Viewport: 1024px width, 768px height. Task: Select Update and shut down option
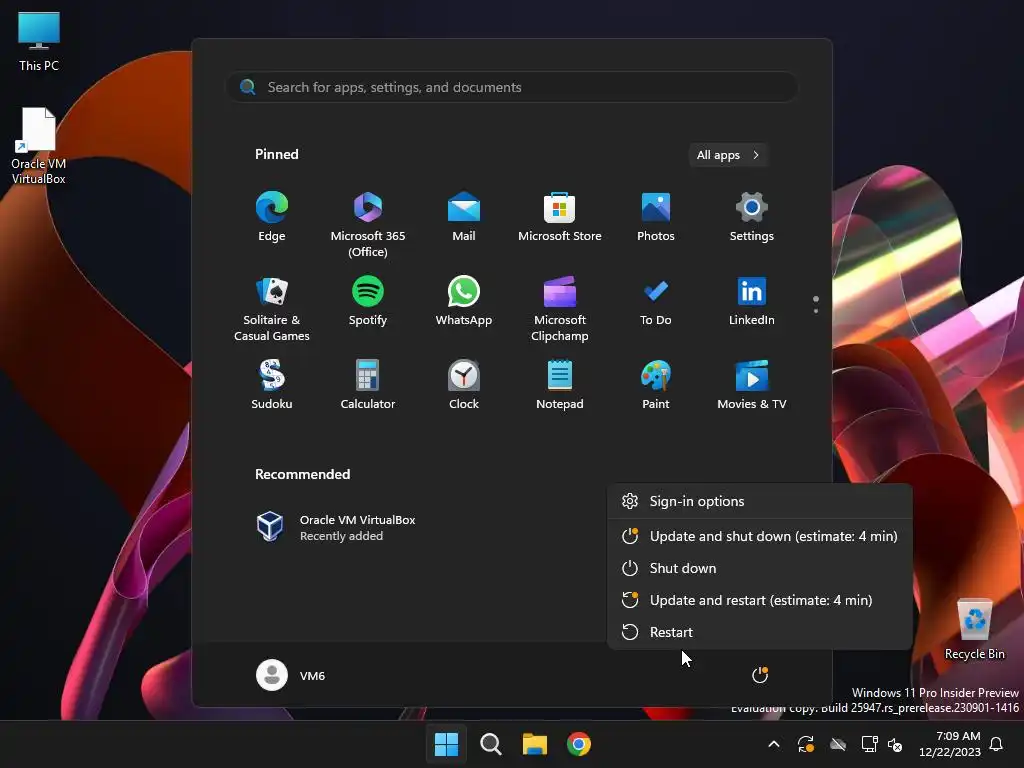(x=760, y=536)
